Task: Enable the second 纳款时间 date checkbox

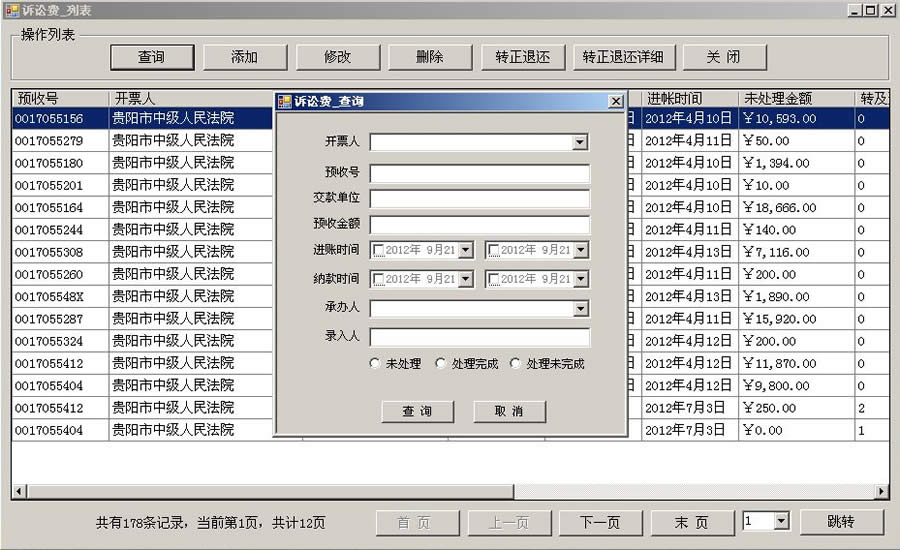Action: (x=494, y=280)
